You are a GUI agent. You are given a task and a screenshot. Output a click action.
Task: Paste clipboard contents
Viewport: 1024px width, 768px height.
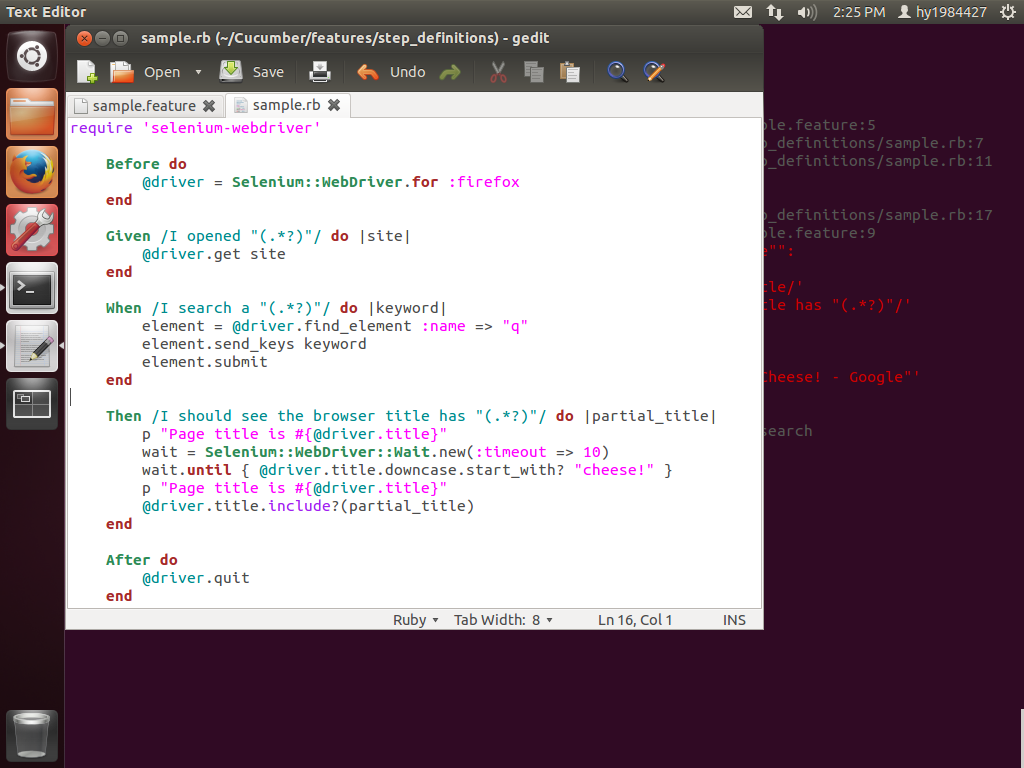coord(569,72)
